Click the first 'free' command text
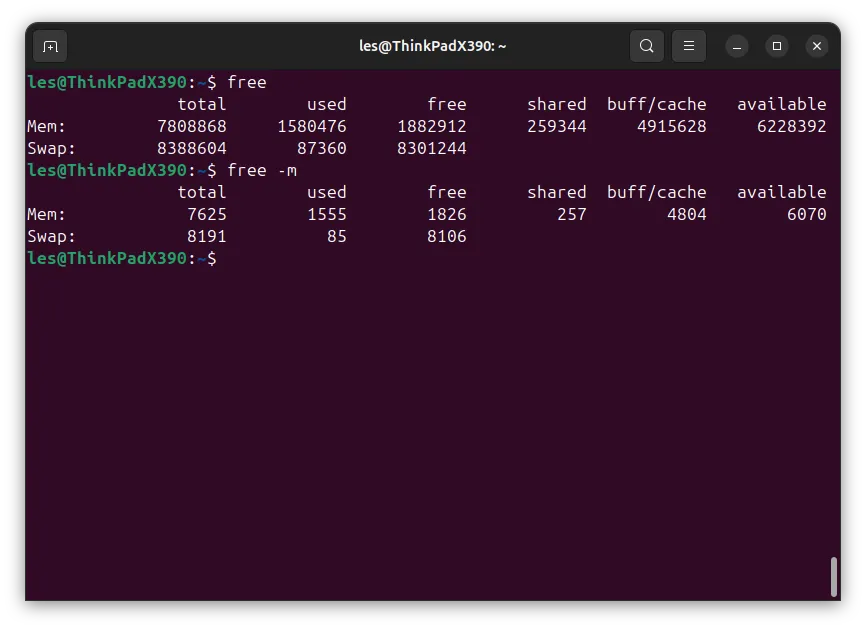 click(247, 82)
